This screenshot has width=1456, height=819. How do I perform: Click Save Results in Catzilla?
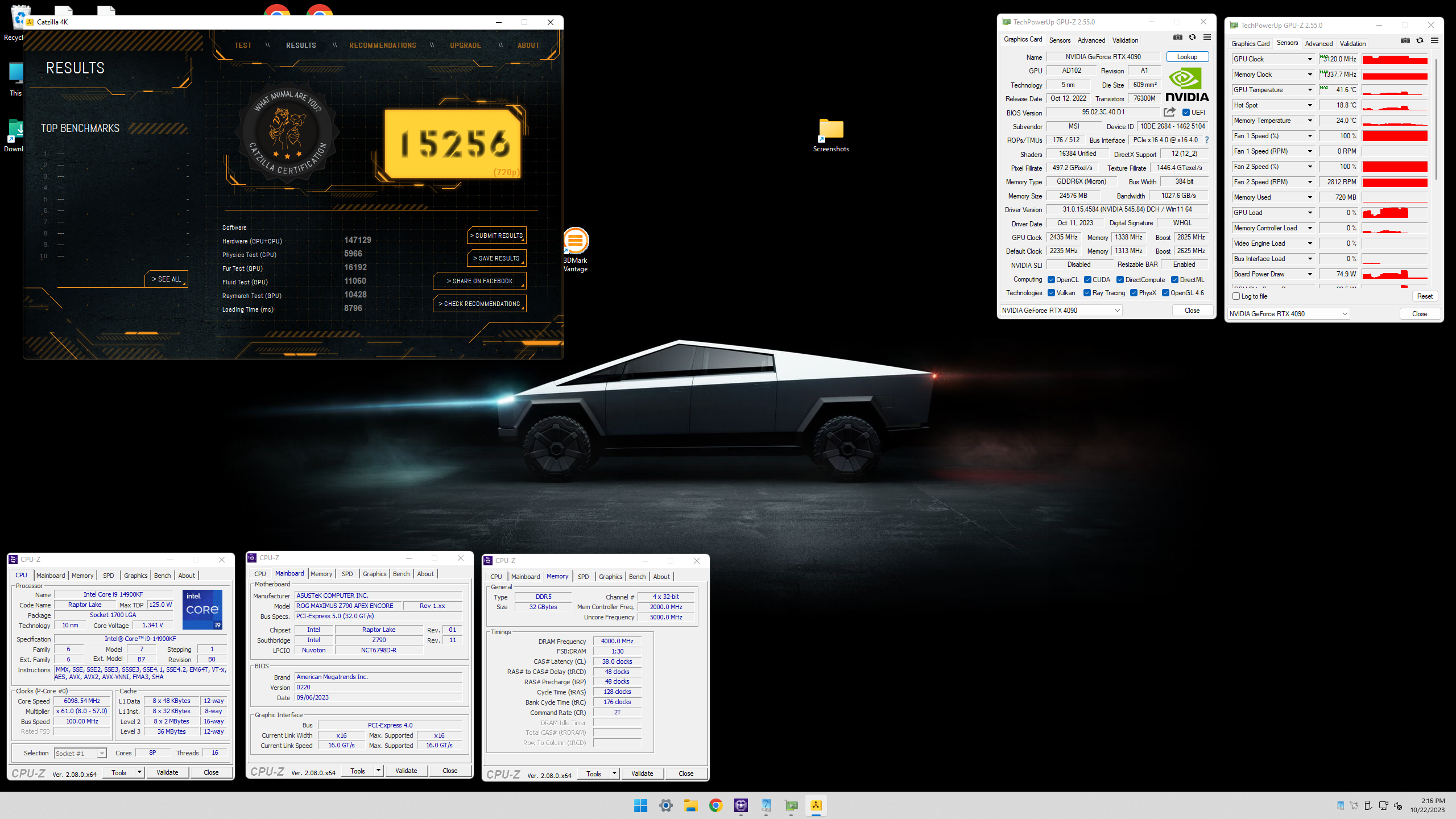tap(497, 258)
